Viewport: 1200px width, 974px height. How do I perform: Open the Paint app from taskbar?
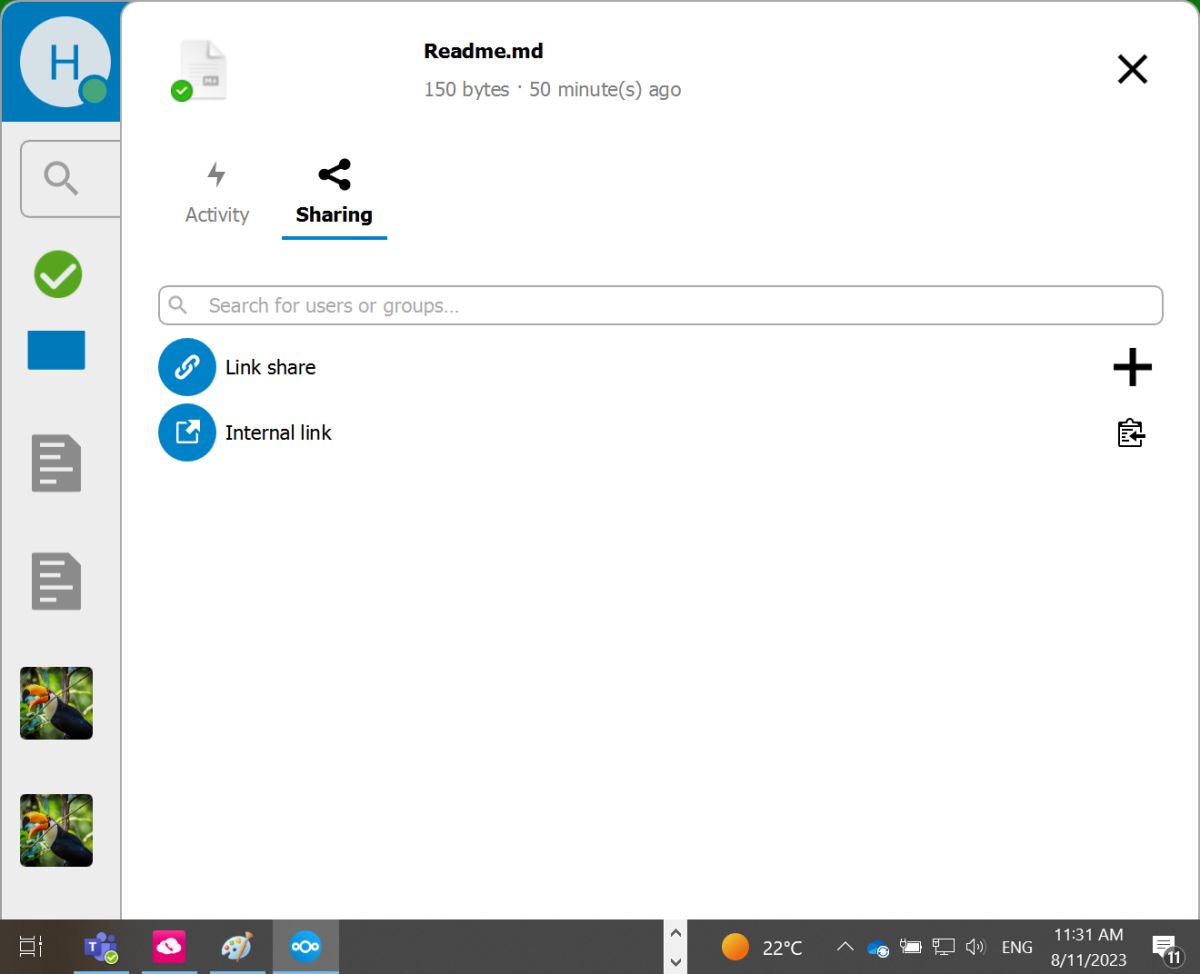click(237, 946)
